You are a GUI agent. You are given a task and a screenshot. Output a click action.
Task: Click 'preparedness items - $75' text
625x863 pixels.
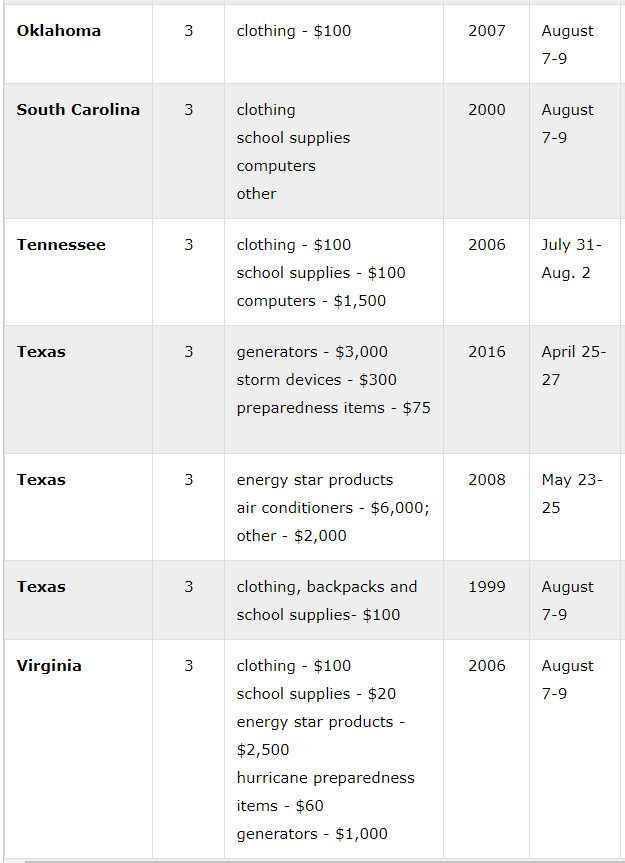tap(333, 408)
